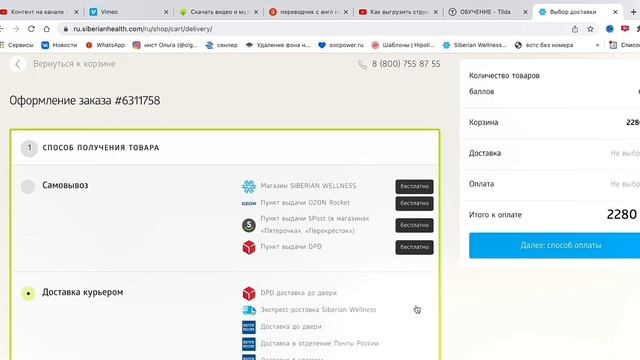Expand bookmarks overflow chevron
The image size is (640, 360).
tap(598, 45)
